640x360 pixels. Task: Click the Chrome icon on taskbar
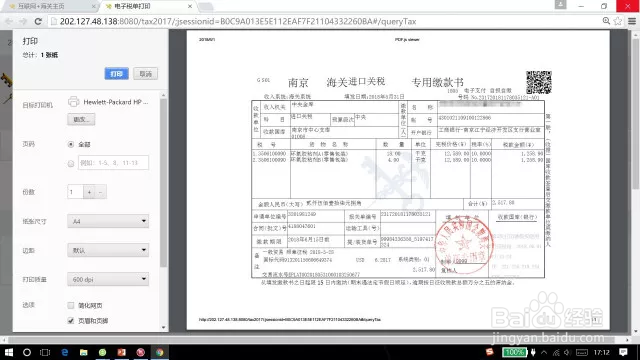pyautogui.click(x=160, y=352)
